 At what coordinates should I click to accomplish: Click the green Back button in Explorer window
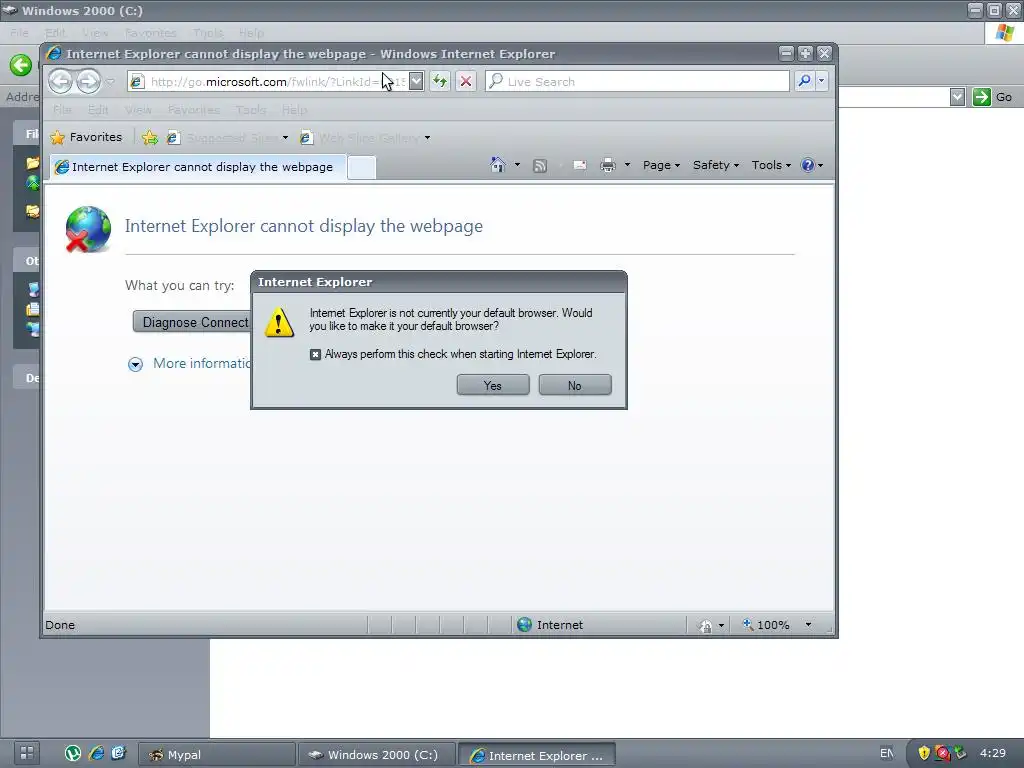pos(21,65)
